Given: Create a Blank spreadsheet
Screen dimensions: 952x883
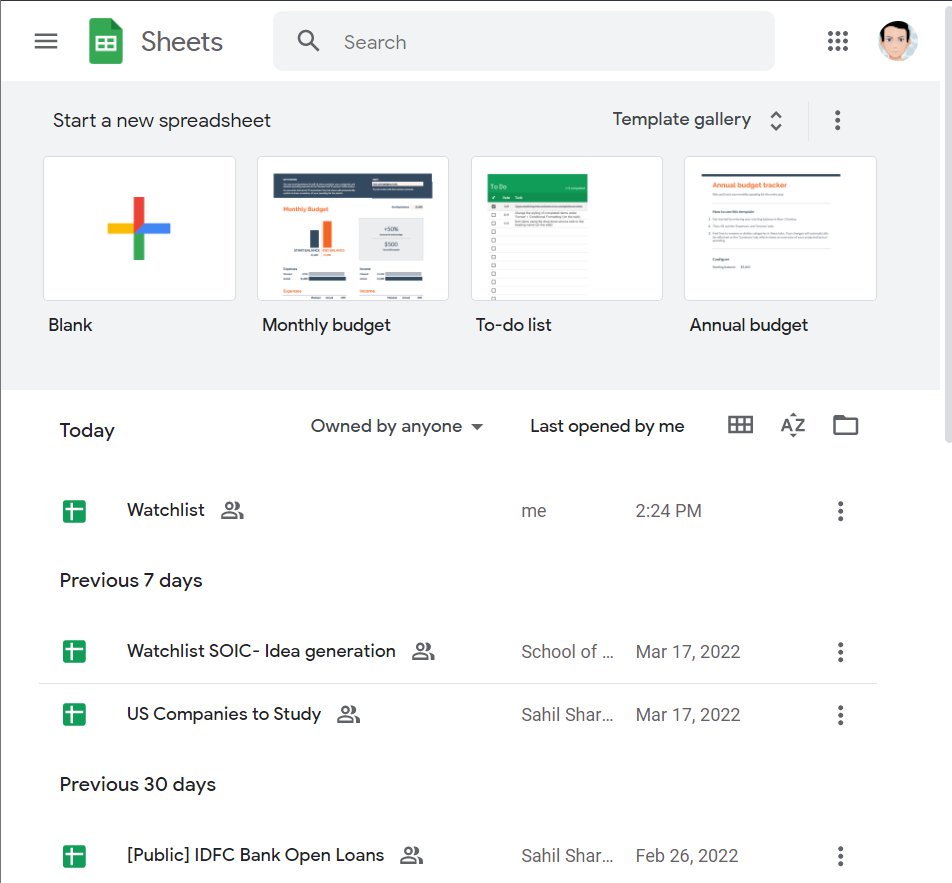Looking at the screenshot, I should [x=139, y=228].
